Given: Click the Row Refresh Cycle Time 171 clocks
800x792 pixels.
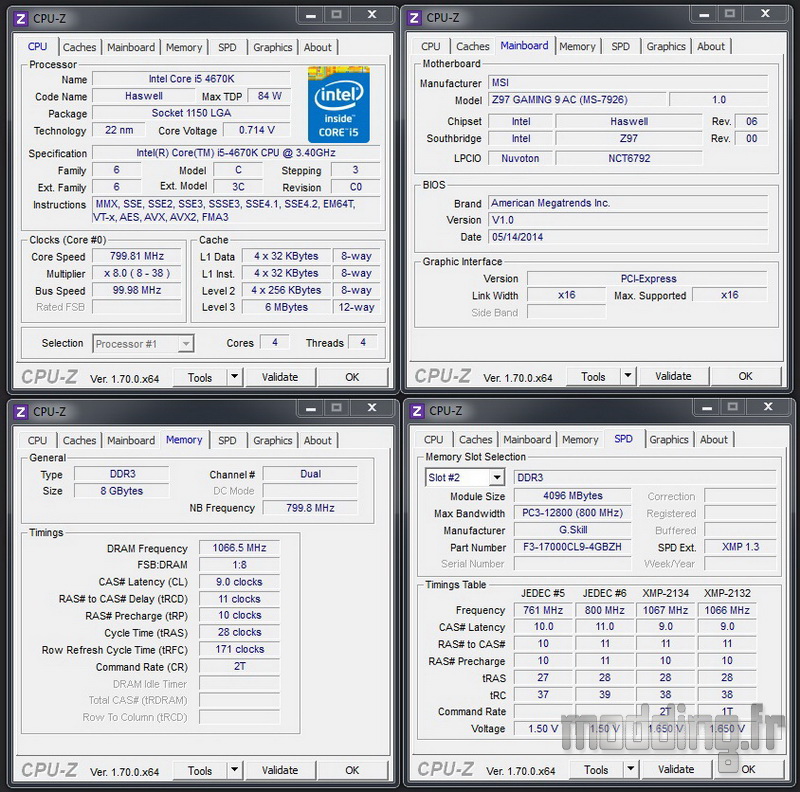Looking at the screenshot, I should coord(239,649).
